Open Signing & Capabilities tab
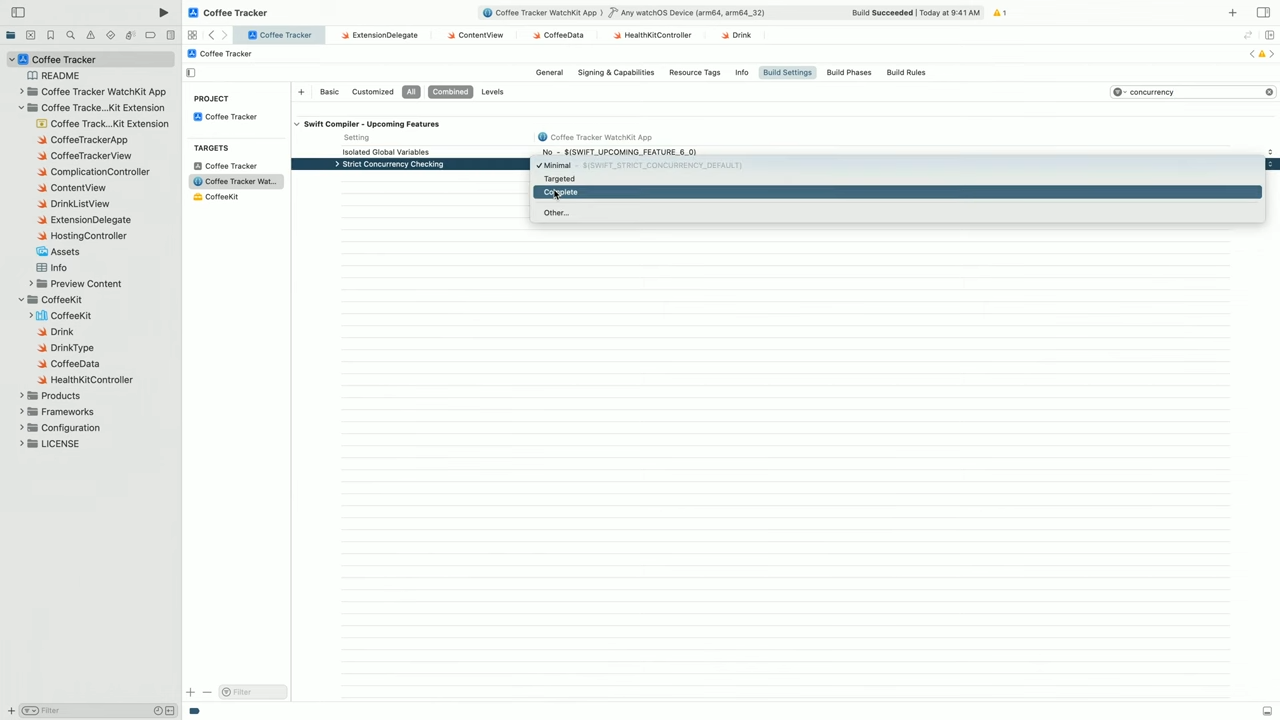The width and height of the screenshot is (1280, 720). point(616,72)
